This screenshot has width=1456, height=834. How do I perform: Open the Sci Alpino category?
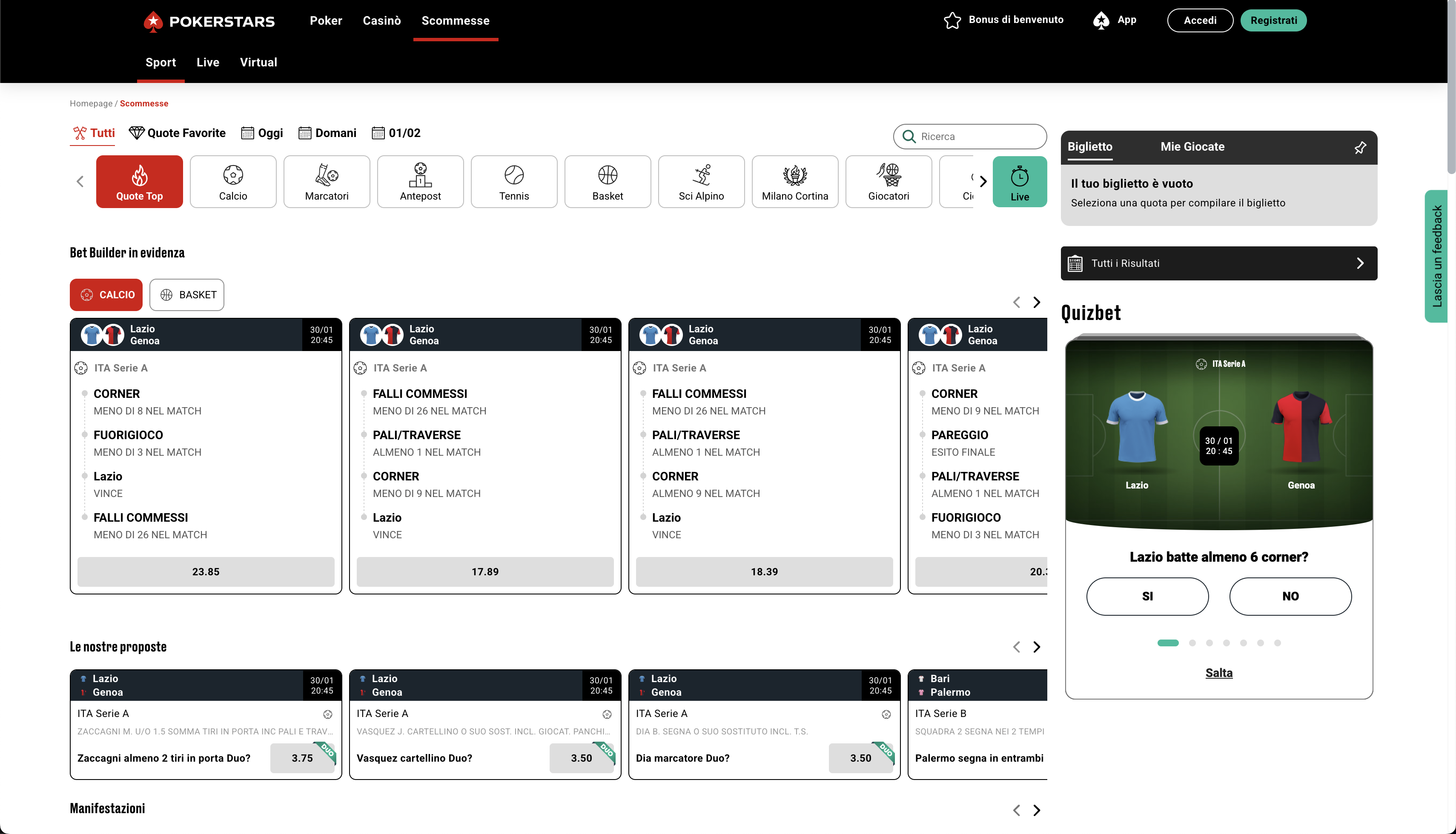(x=701, y=181)
